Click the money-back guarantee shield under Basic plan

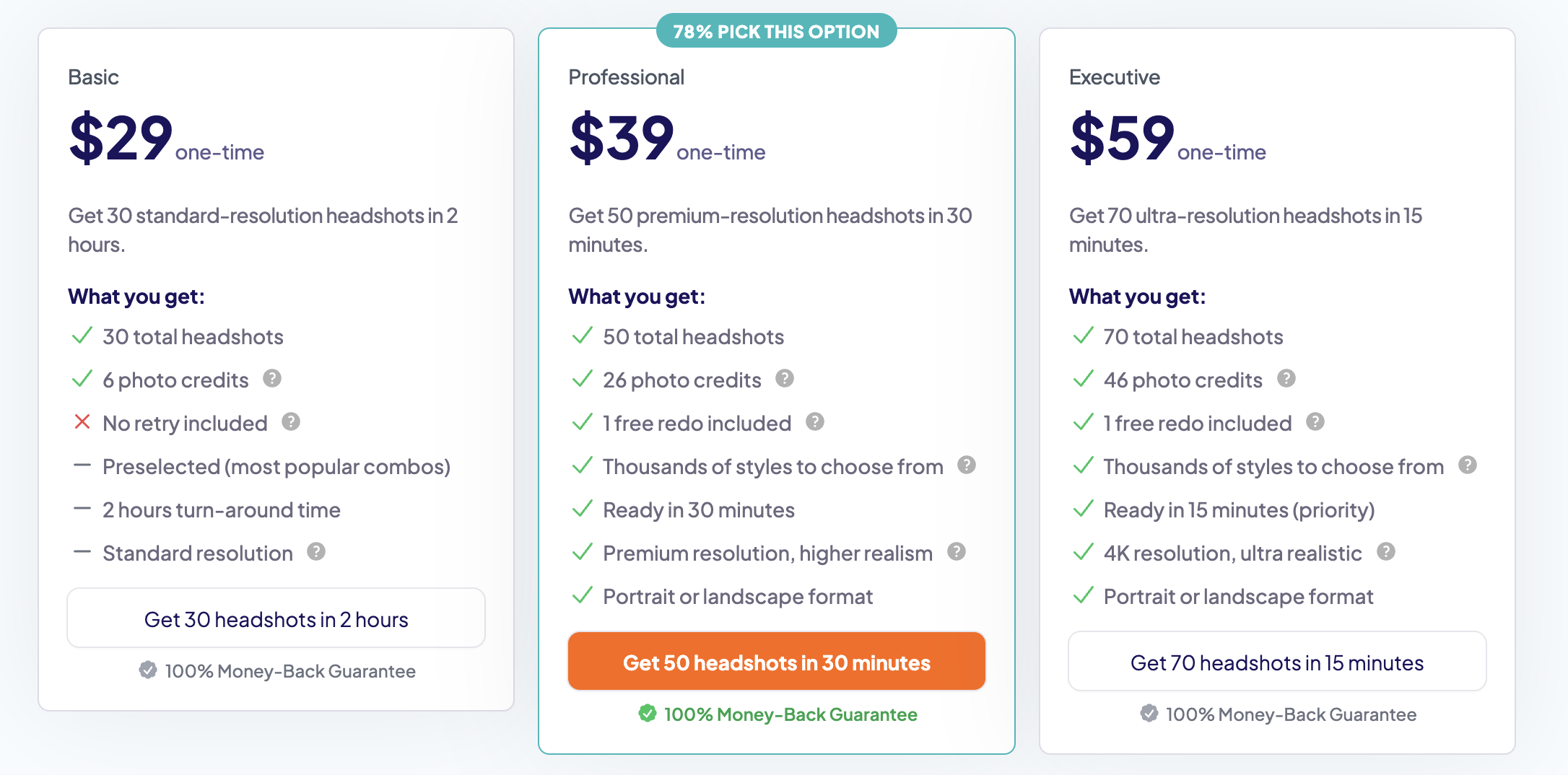pos(149,671)
